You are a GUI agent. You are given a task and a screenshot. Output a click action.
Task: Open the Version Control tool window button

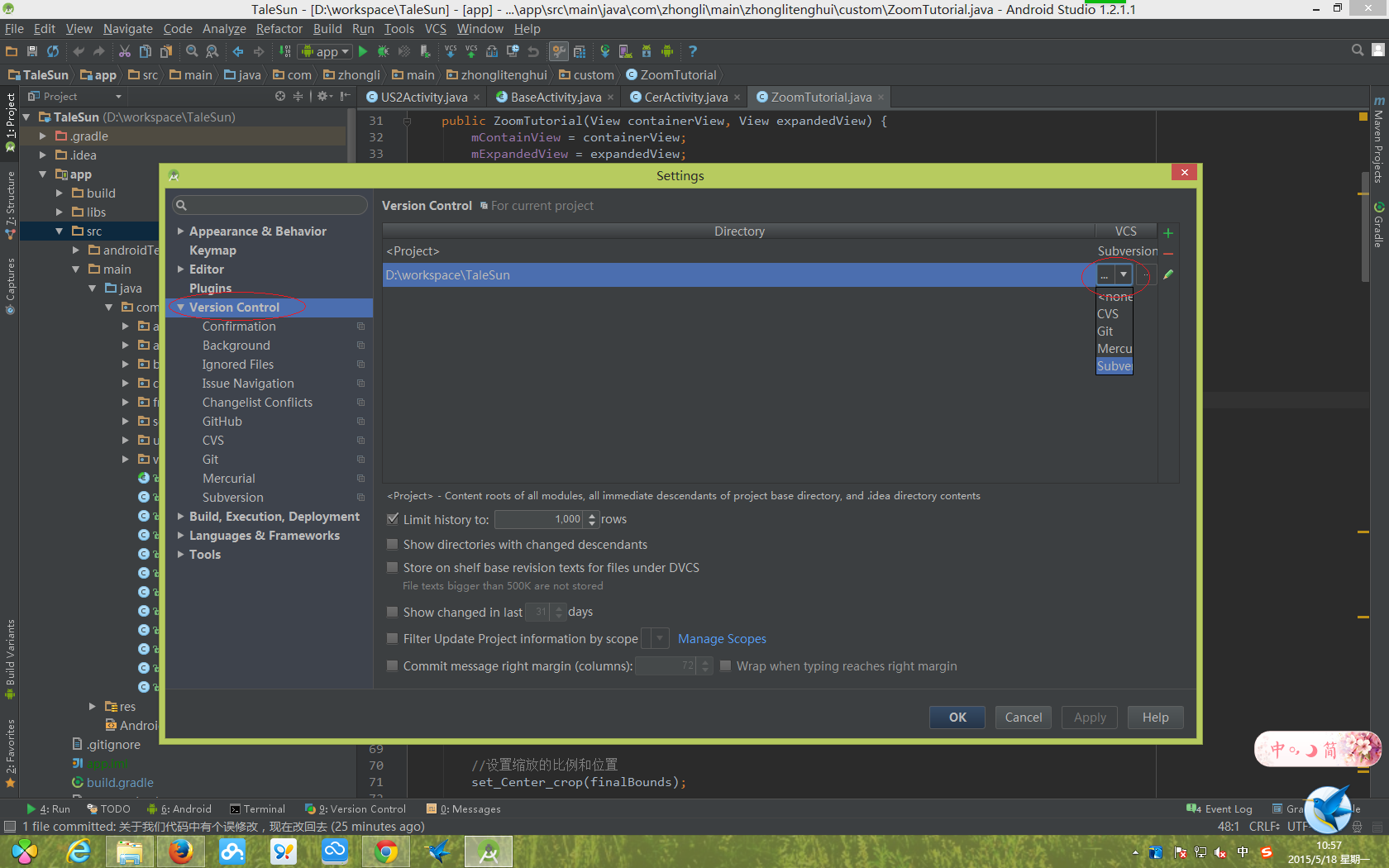pyautogui.click(x=356, y=809)
